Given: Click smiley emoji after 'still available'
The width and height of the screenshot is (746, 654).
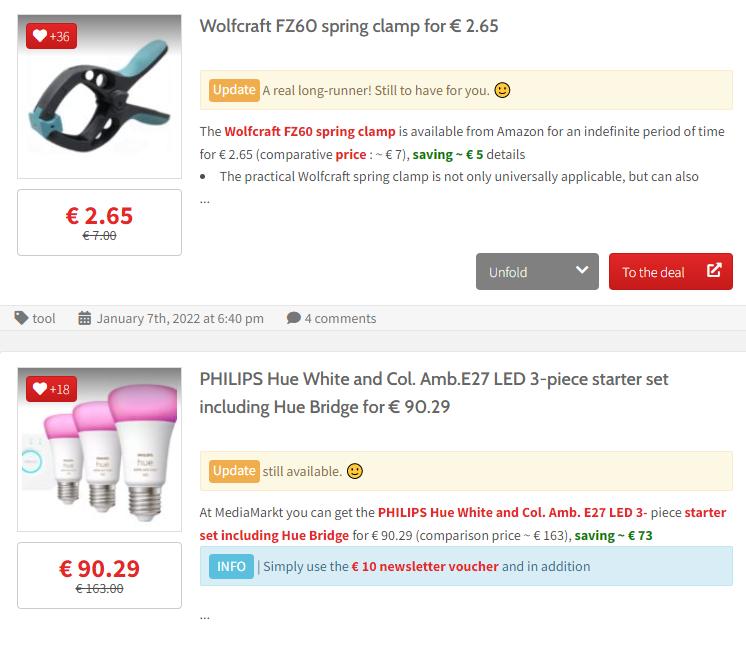Looking at the screenshot, I should coord(354,471).
